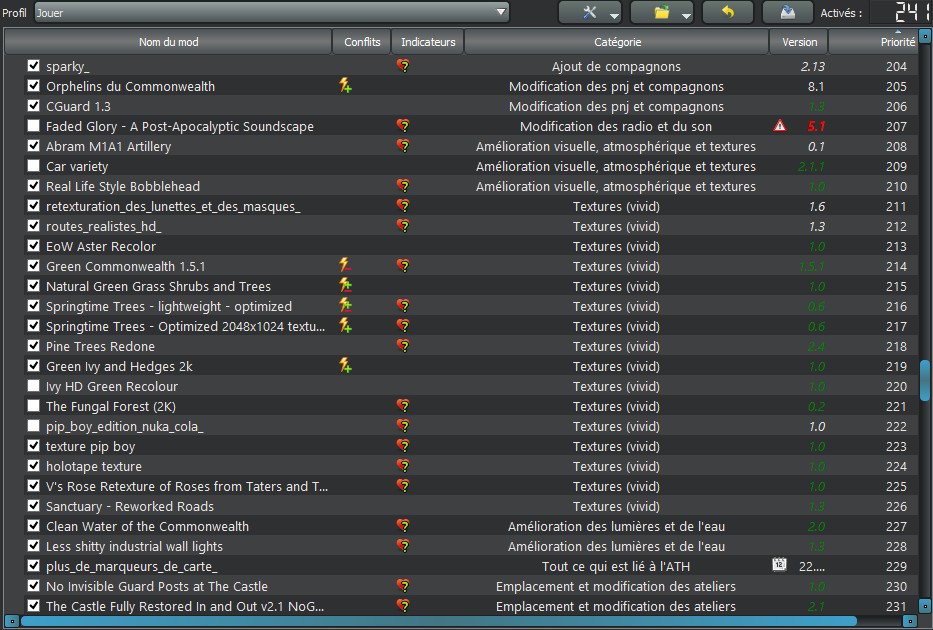This screenshot has width=933, height=630.
Task: Click heart flag icon on texture pip boy row
Action: pyautogui.click(x=403, y=446)
